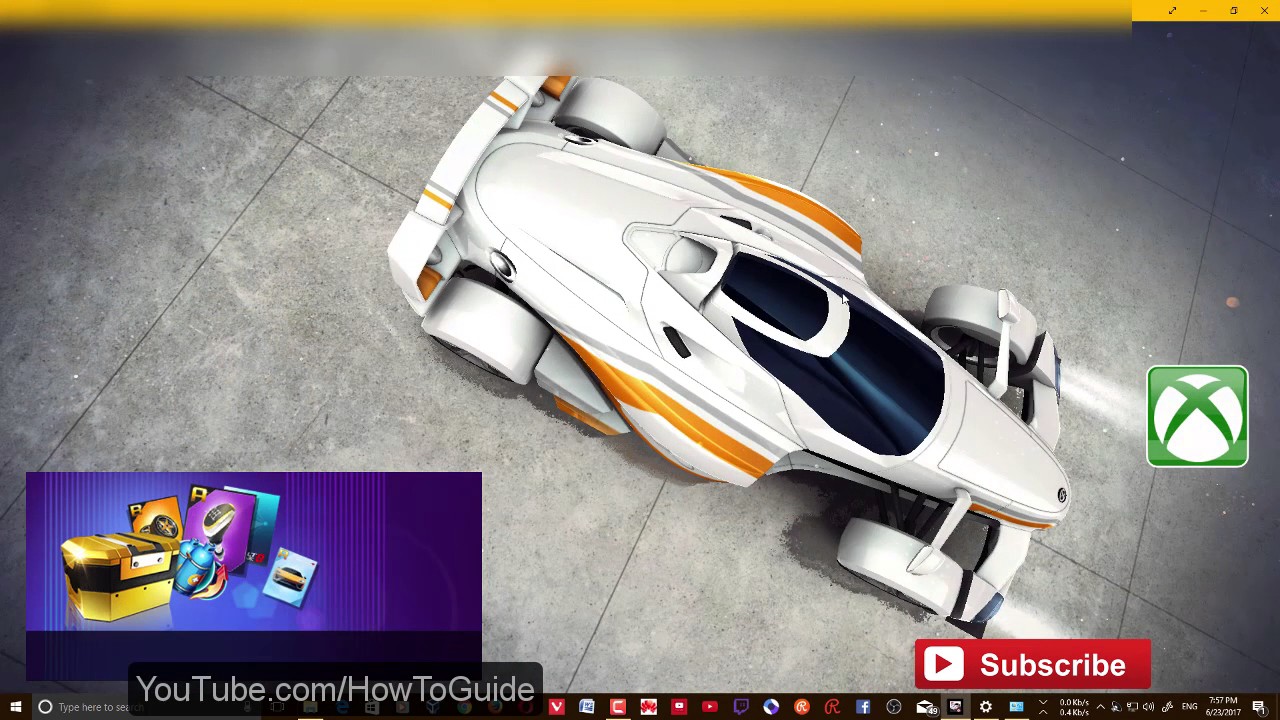Expand hidden system tray icons chevron
Screen dimensions: 1280x720
click(1101, 707)
